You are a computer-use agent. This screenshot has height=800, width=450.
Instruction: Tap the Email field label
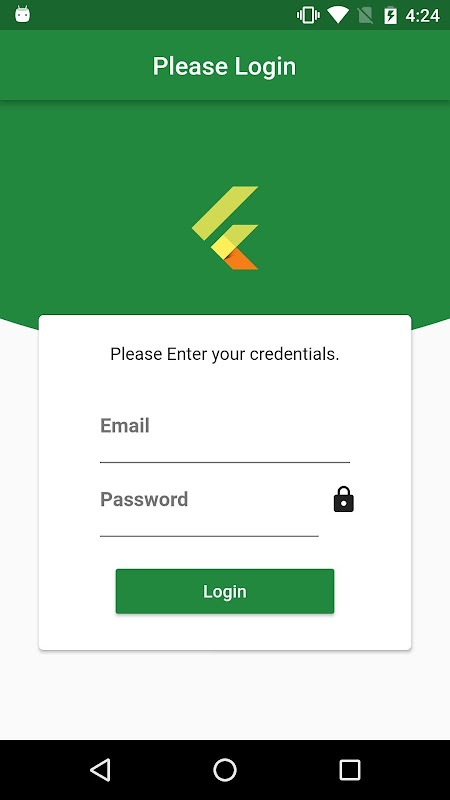[x=124, y=426]
